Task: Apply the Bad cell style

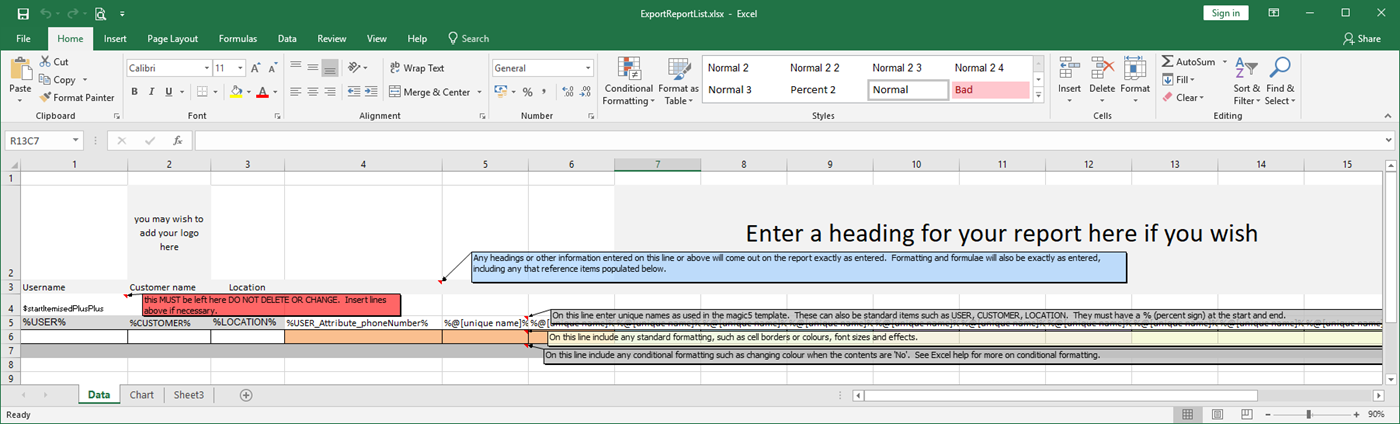Action: click(x=990, y=90)
